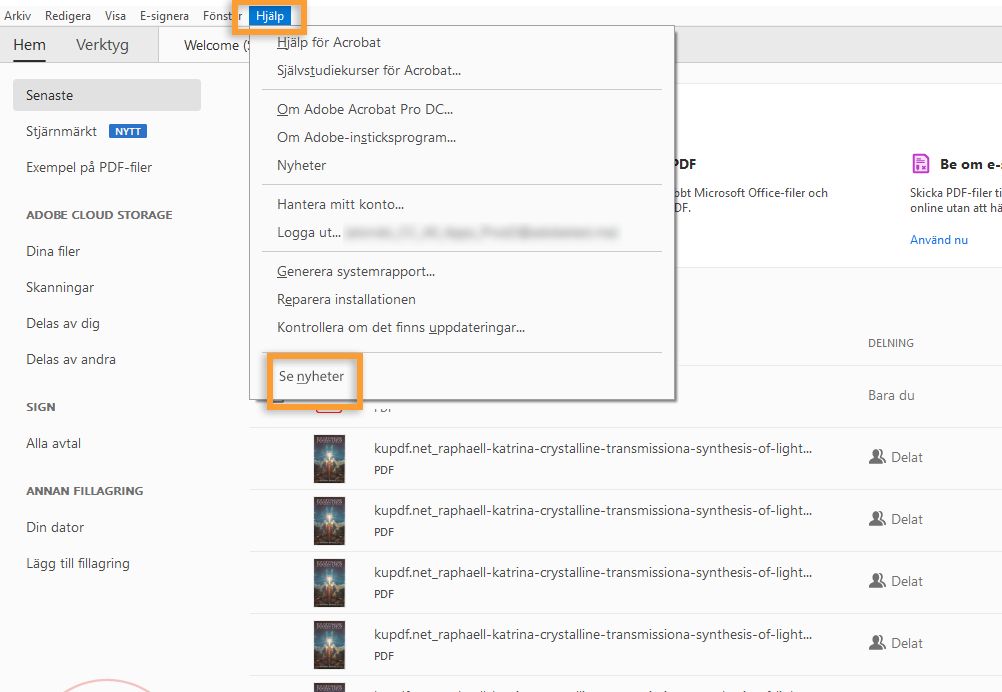The height and width of the screenshot is (692, 1002).
Task: Sort by the DELNING column header
Action: pyautogui.click(x=891, y=343)
